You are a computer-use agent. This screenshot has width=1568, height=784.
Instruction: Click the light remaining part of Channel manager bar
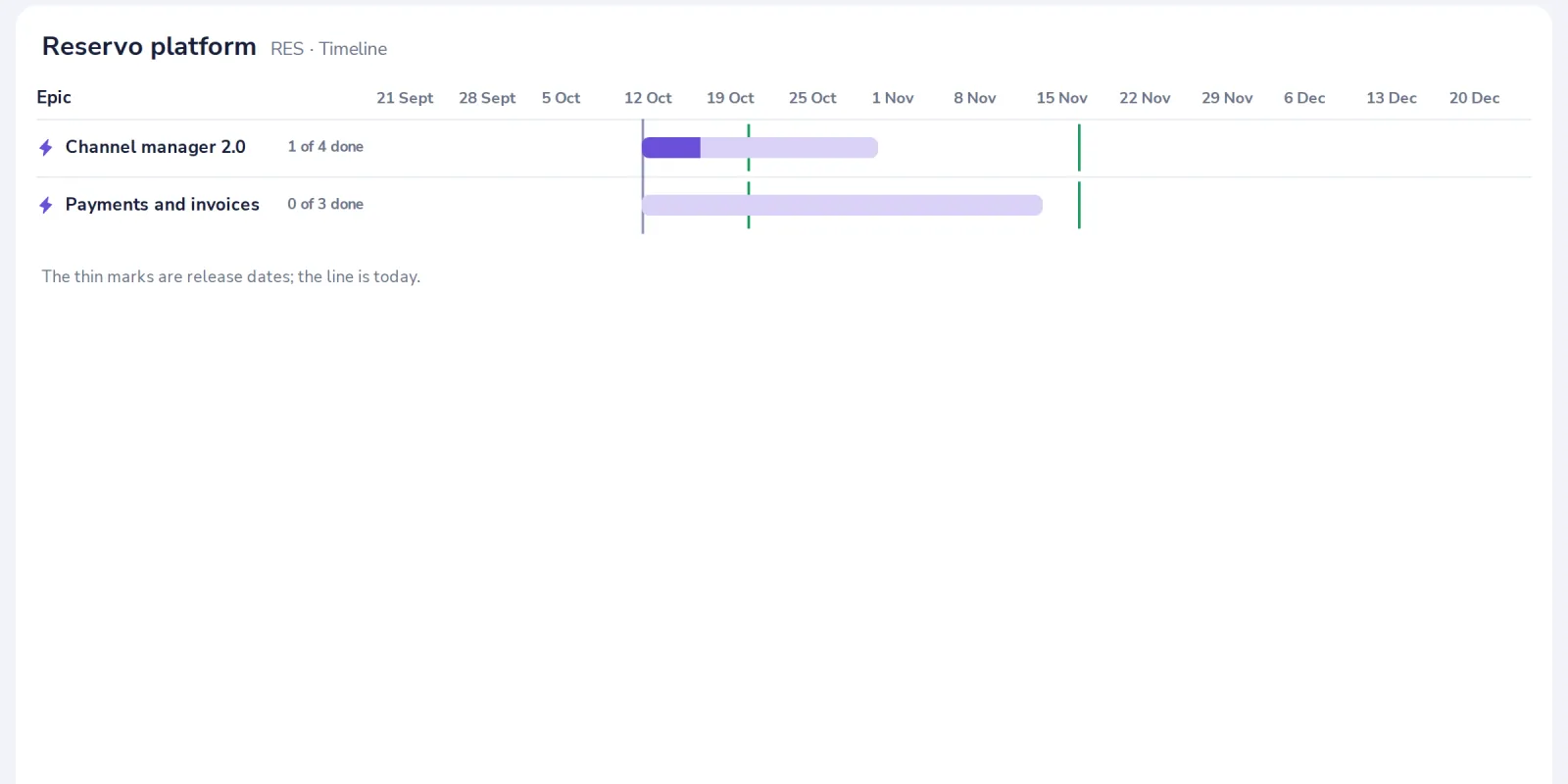click(789, 148)
